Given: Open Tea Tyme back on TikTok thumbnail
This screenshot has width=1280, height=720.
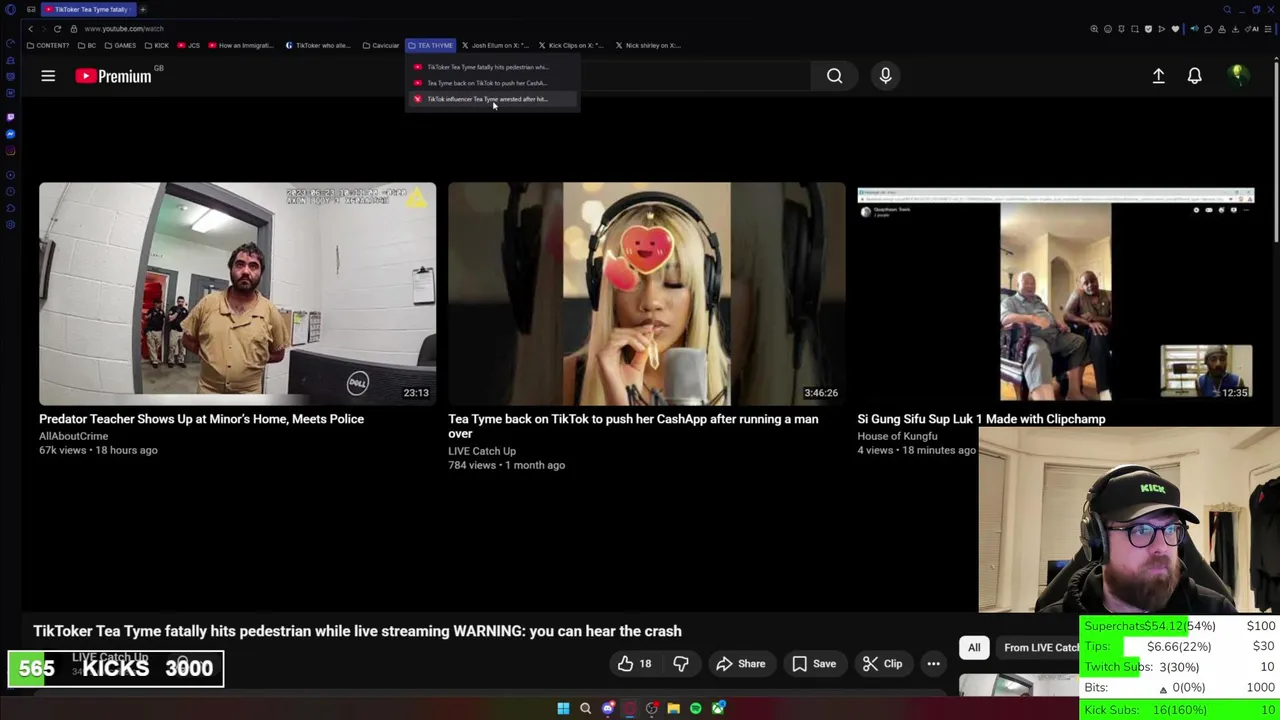Looking at the screenshot, I should coord(646,294).
